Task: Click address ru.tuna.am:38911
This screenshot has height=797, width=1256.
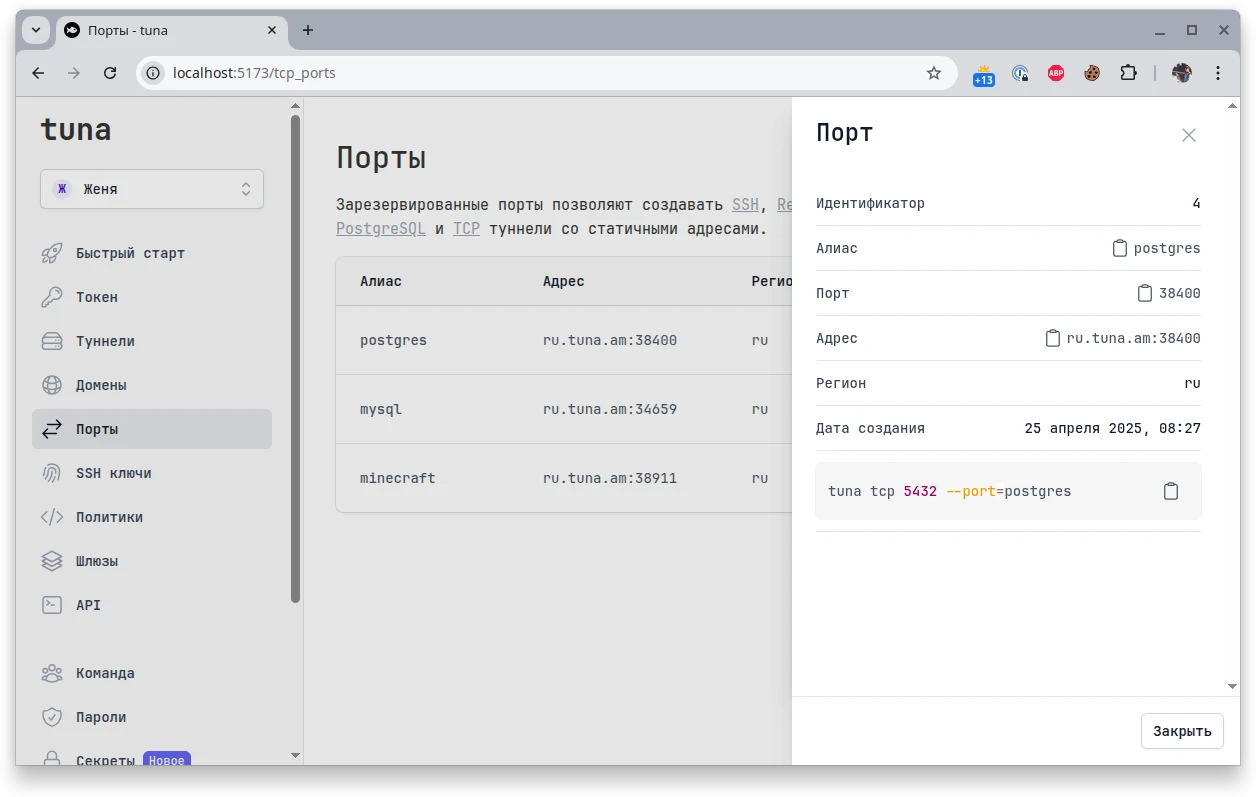Action: 610,478
